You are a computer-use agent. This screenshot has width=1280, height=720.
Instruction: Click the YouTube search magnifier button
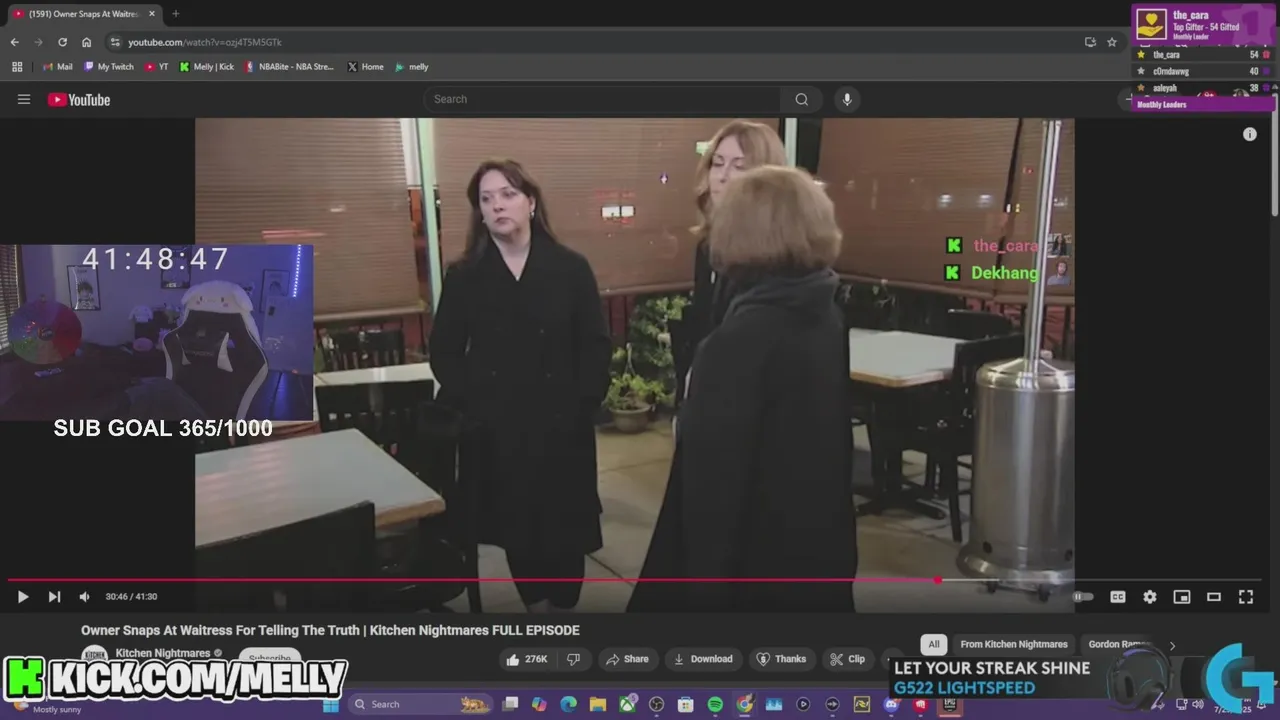coord(801,99)
